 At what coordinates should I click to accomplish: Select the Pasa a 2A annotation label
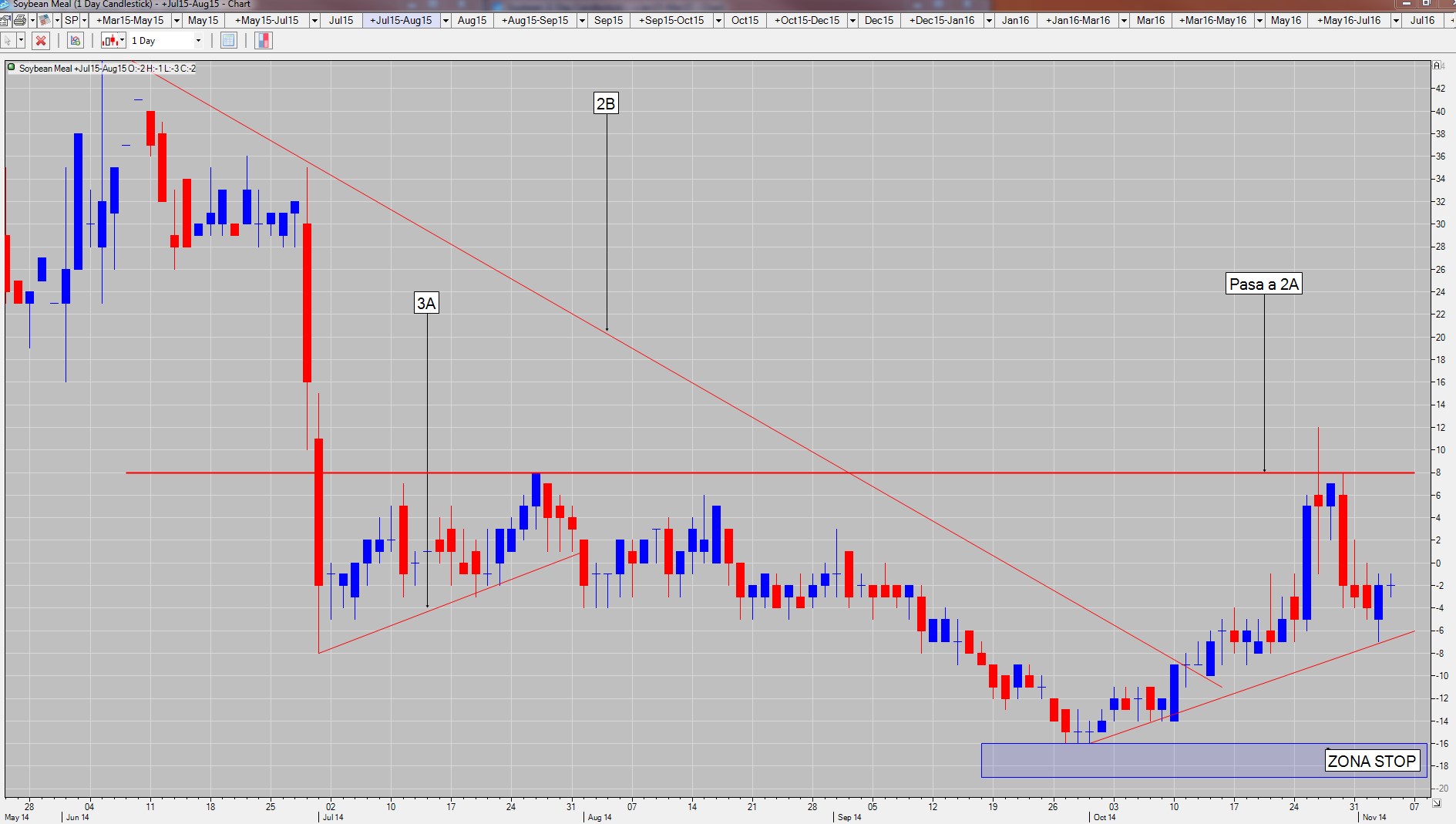[x=1264, y=284]
